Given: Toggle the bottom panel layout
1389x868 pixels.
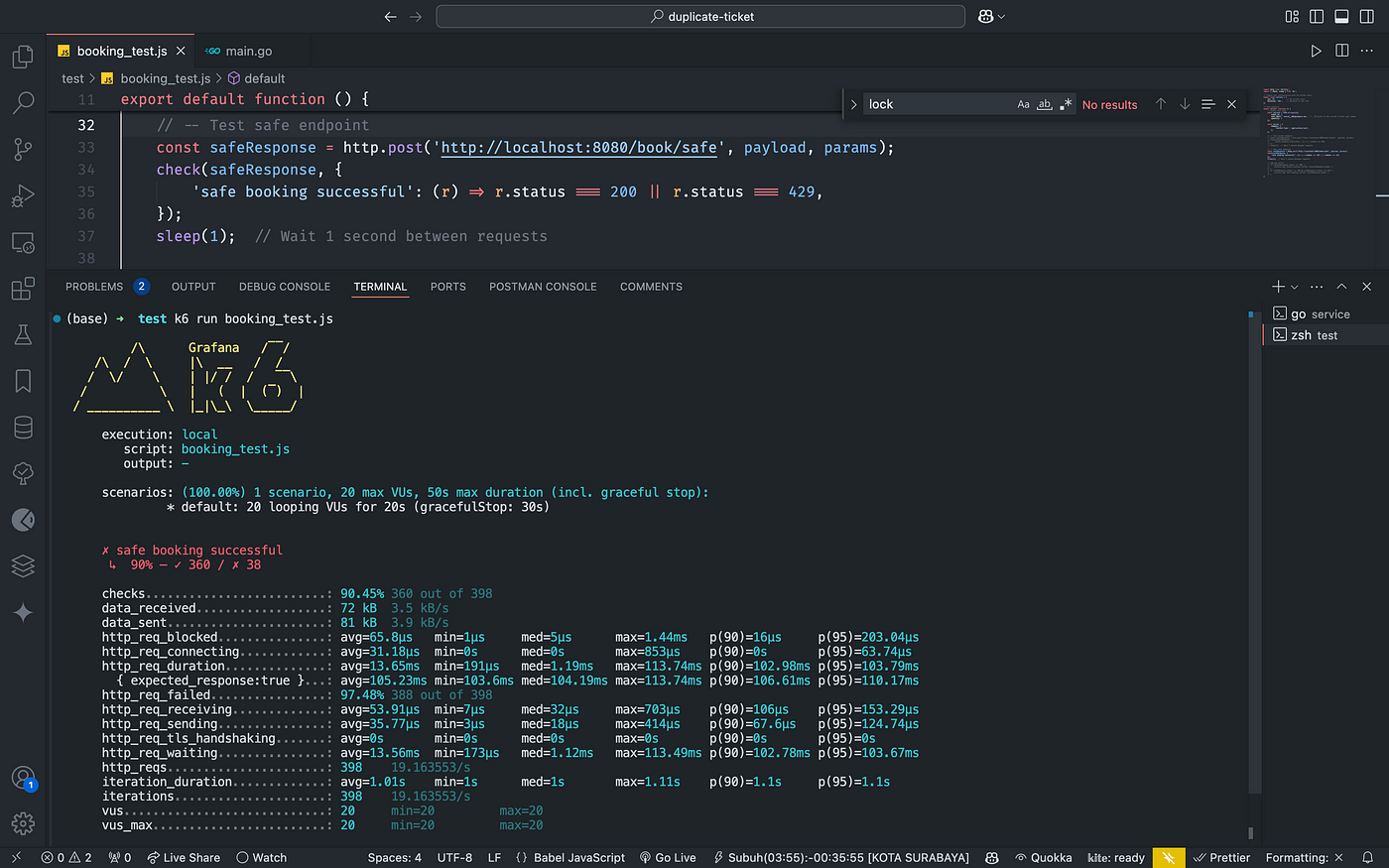Looking at the screenshot, I should 1341,17.
